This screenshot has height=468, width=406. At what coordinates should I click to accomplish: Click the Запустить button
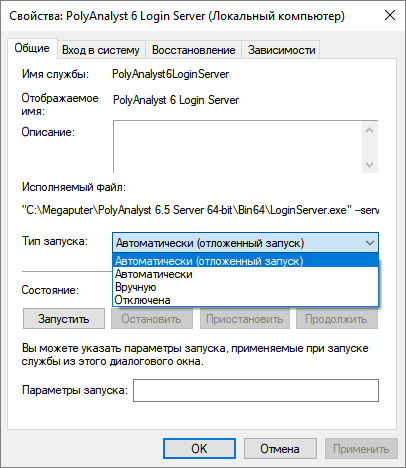[x=64, y=319]
